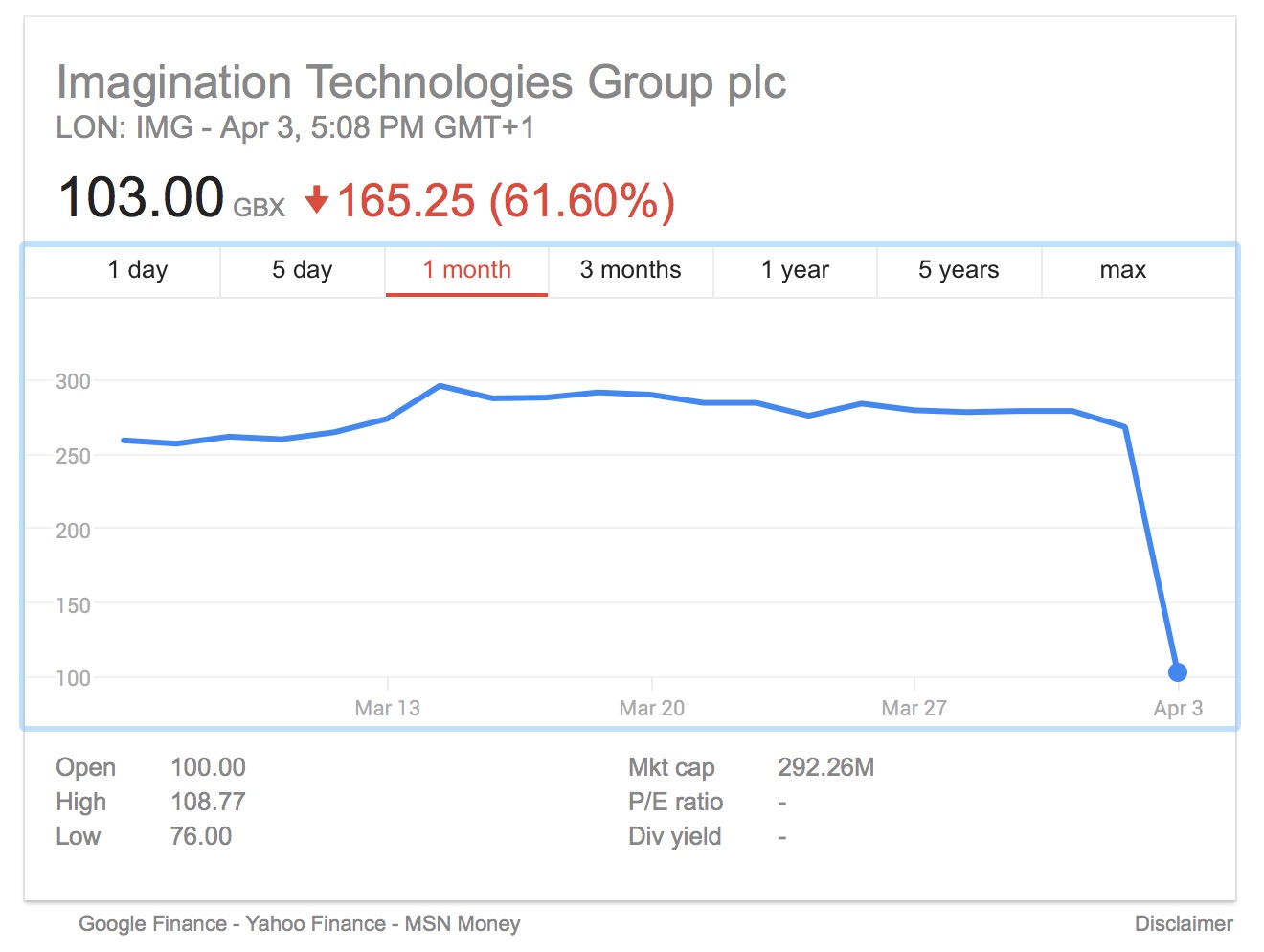Click the Low value 76.00
The width and height of the screenshot is (1264, 952).
pos(201,835)
